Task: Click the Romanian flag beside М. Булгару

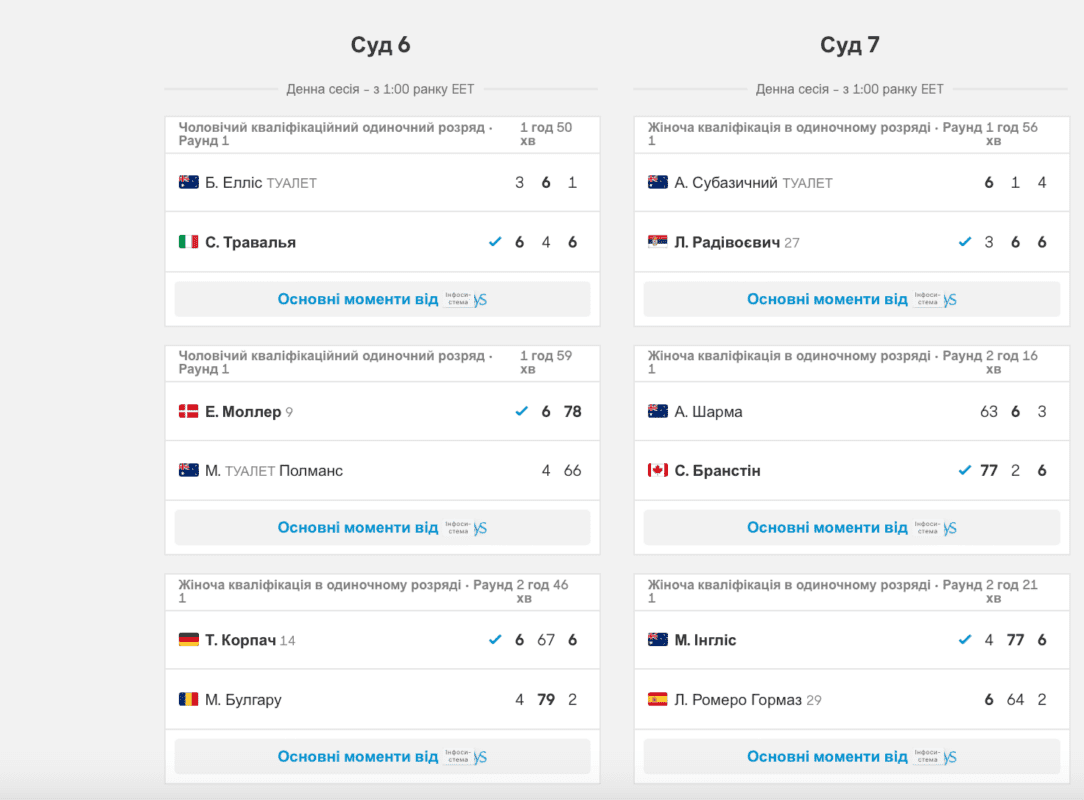Action: click(188, 700)
